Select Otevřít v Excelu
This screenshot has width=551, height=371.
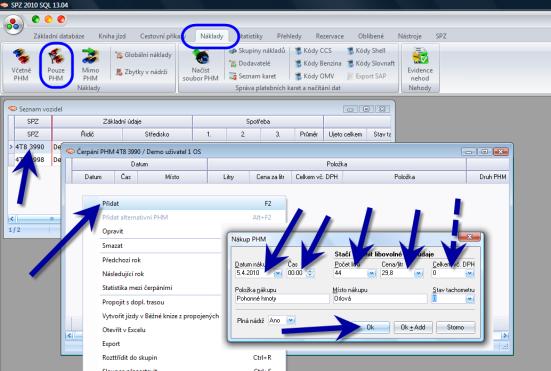tap(124, 330)
